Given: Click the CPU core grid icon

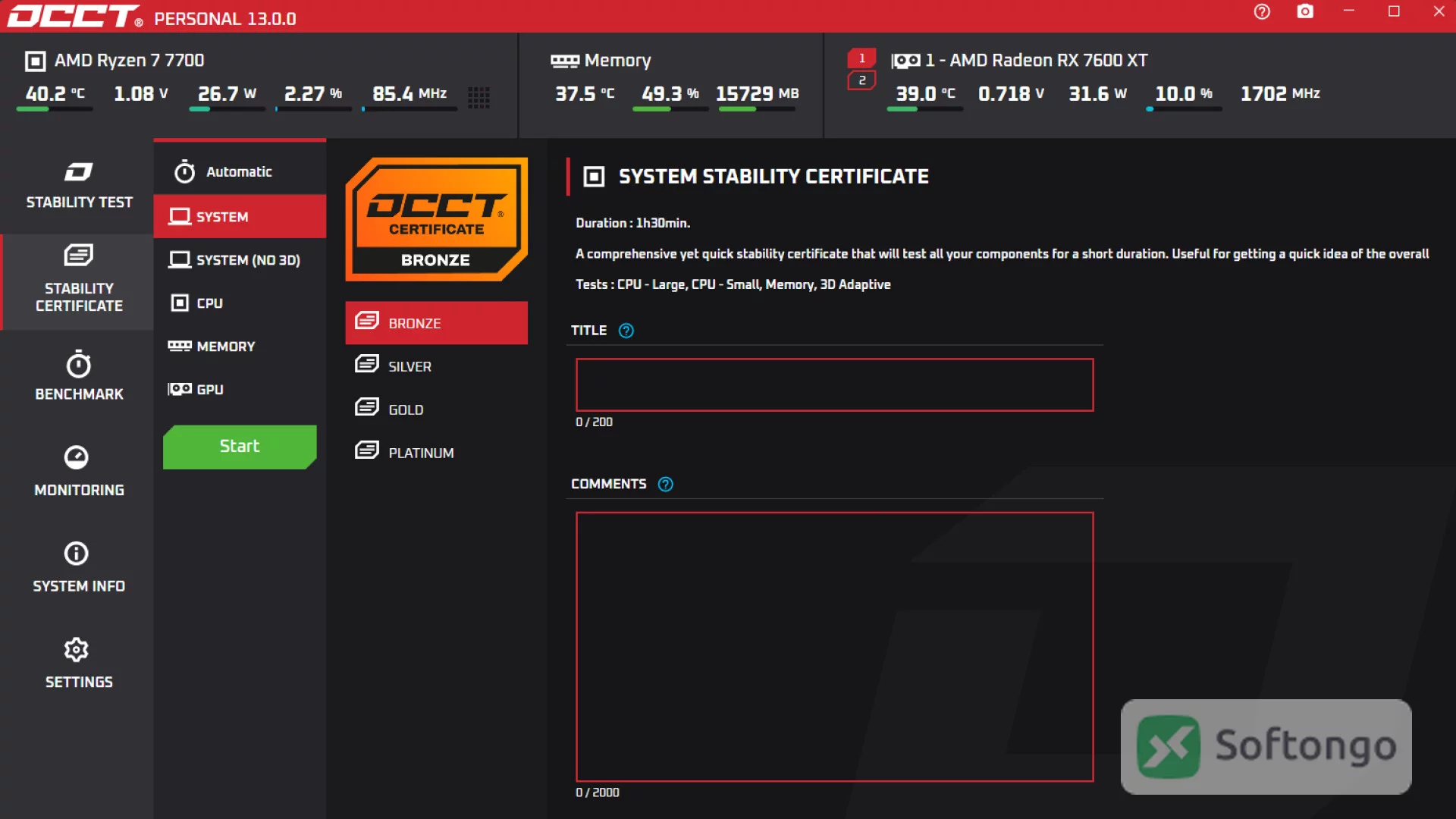Looking at the screenshot, I should pos(479,96).
